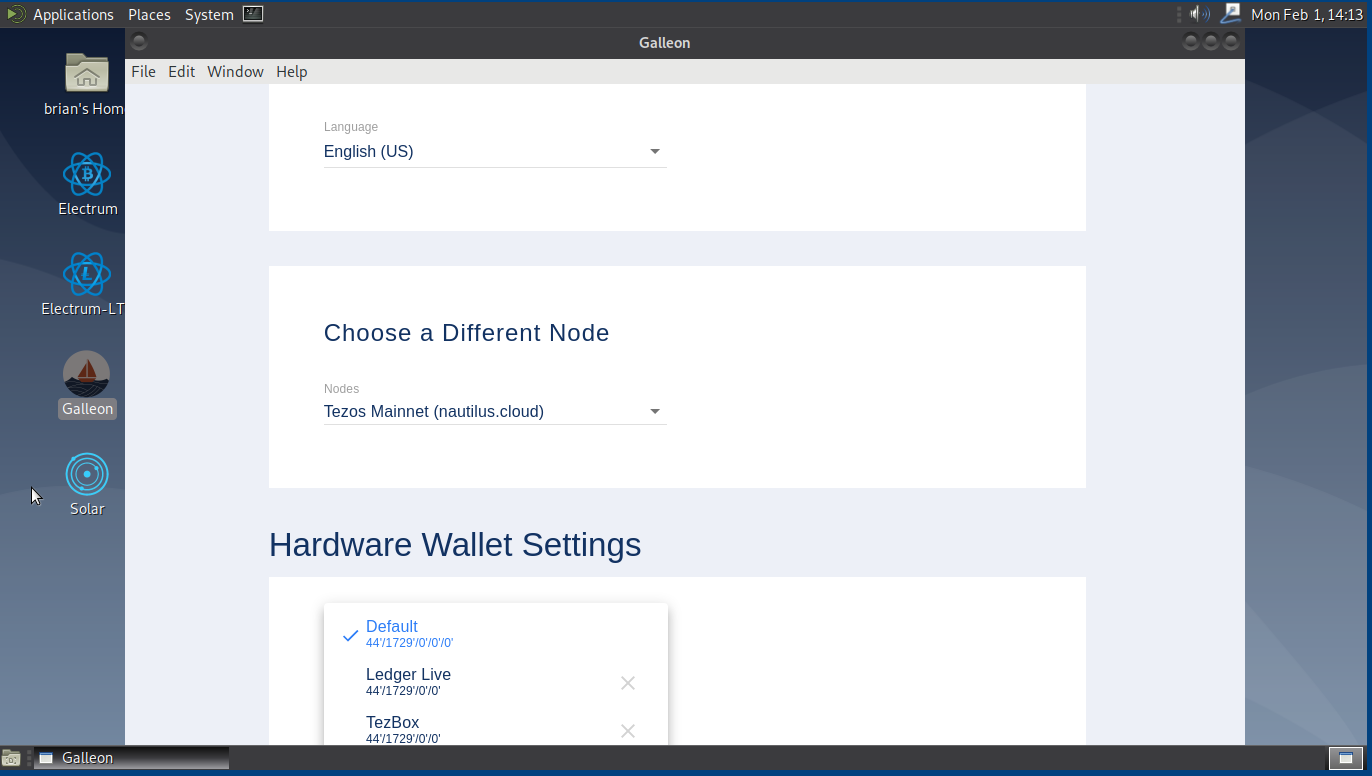Click the Language field label
1372x776 pixels.
[x=351, y=127]
